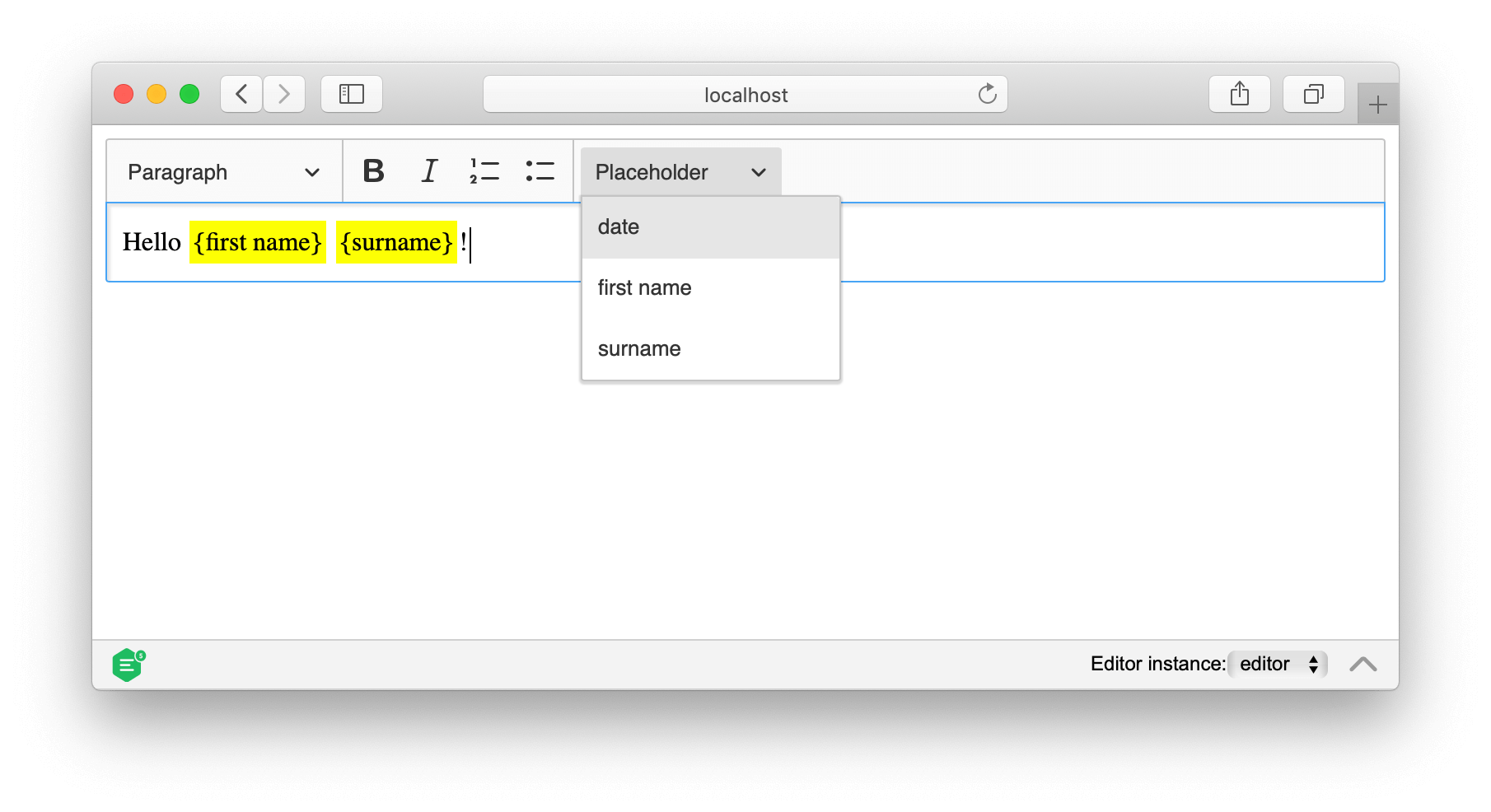Screen dimensions: 1491x812
Task: Toggle italic formatting
Action: coord(429,171)
